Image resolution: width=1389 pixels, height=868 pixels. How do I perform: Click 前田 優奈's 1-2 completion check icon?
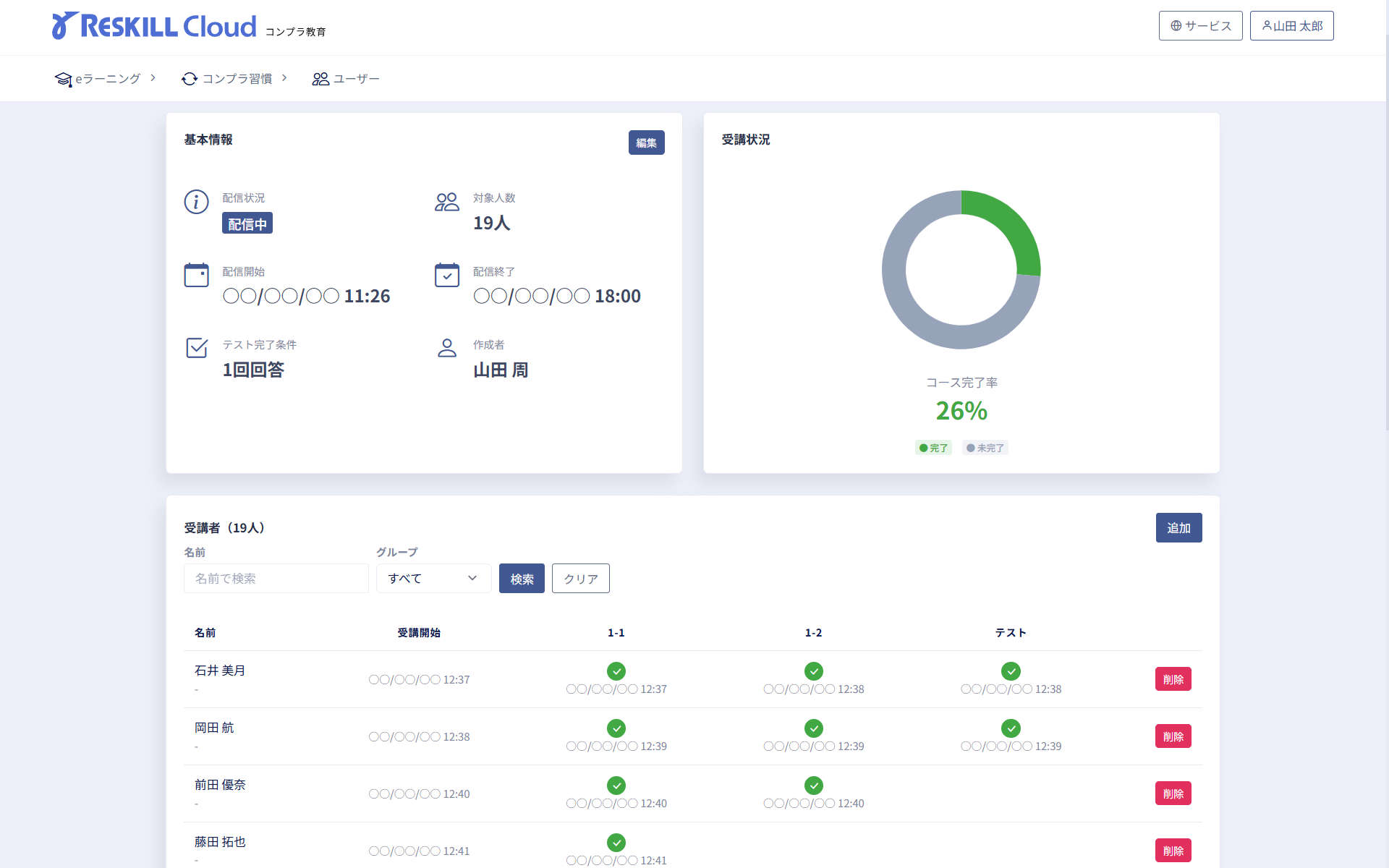coord(814,786)
